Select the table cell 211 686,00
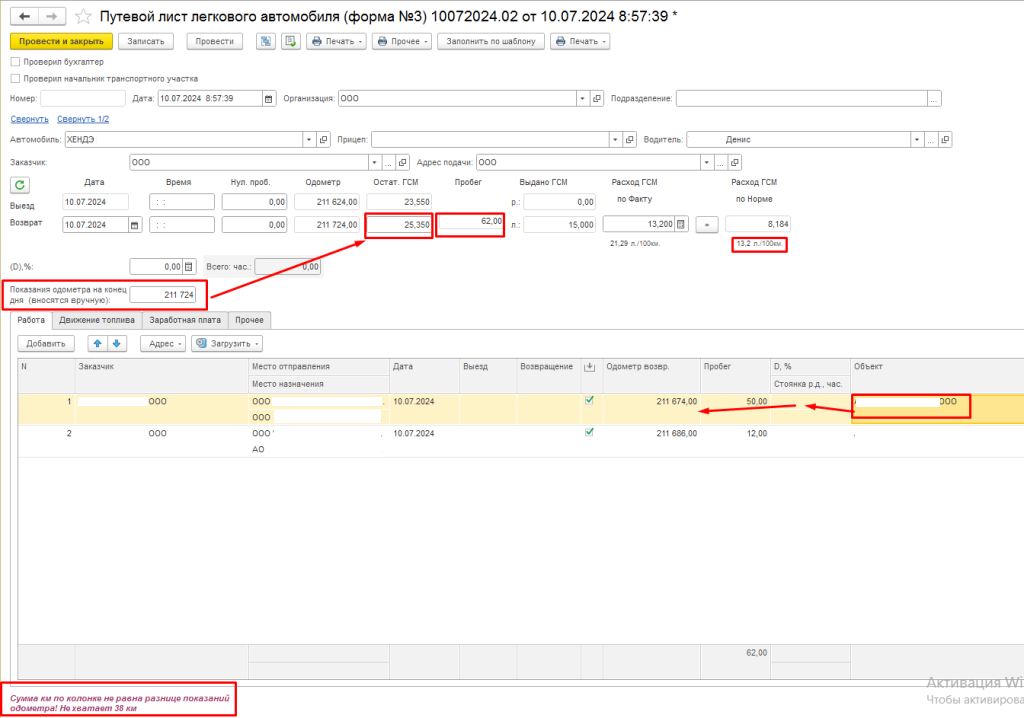Screen dimensions: 1024x718 click(x=651, y=433)
